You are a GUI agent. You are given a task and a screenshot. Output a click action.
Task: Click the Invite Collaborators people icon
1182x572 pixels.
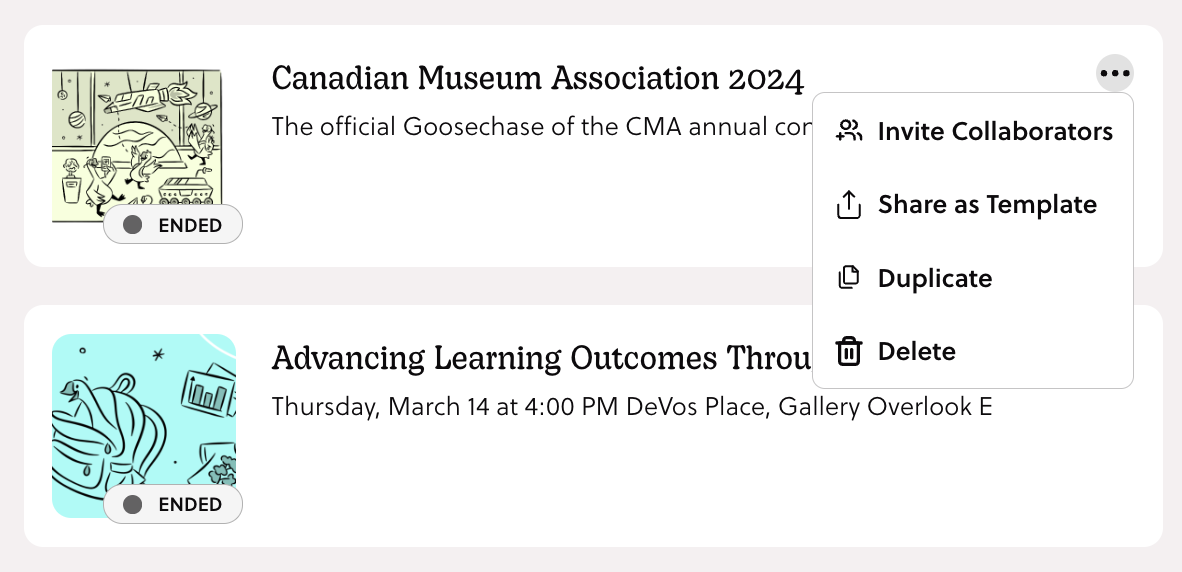point(849,131)
